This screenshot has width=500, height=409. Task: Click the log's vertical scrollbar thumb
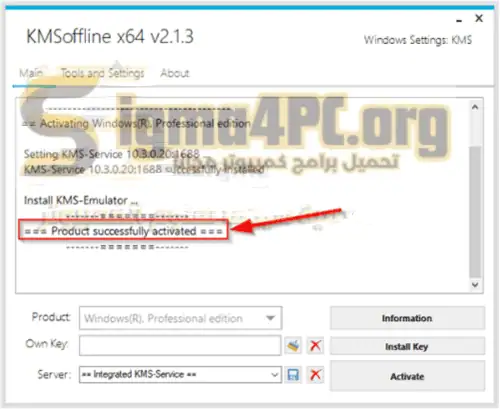(475, 211)
